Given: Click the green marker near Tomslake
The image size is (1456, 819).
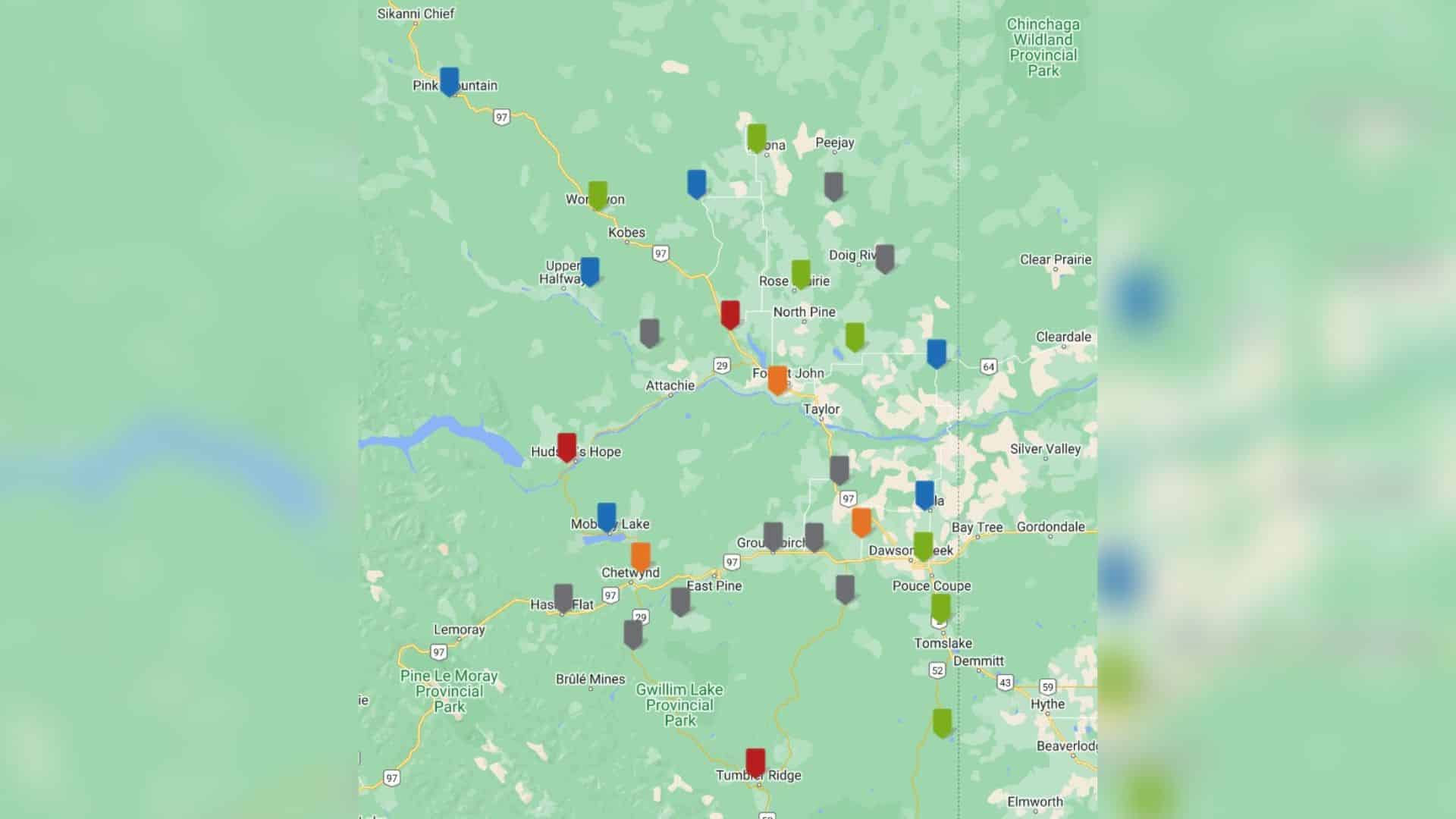Looking at the screenshot, I should tap(940, 607).
